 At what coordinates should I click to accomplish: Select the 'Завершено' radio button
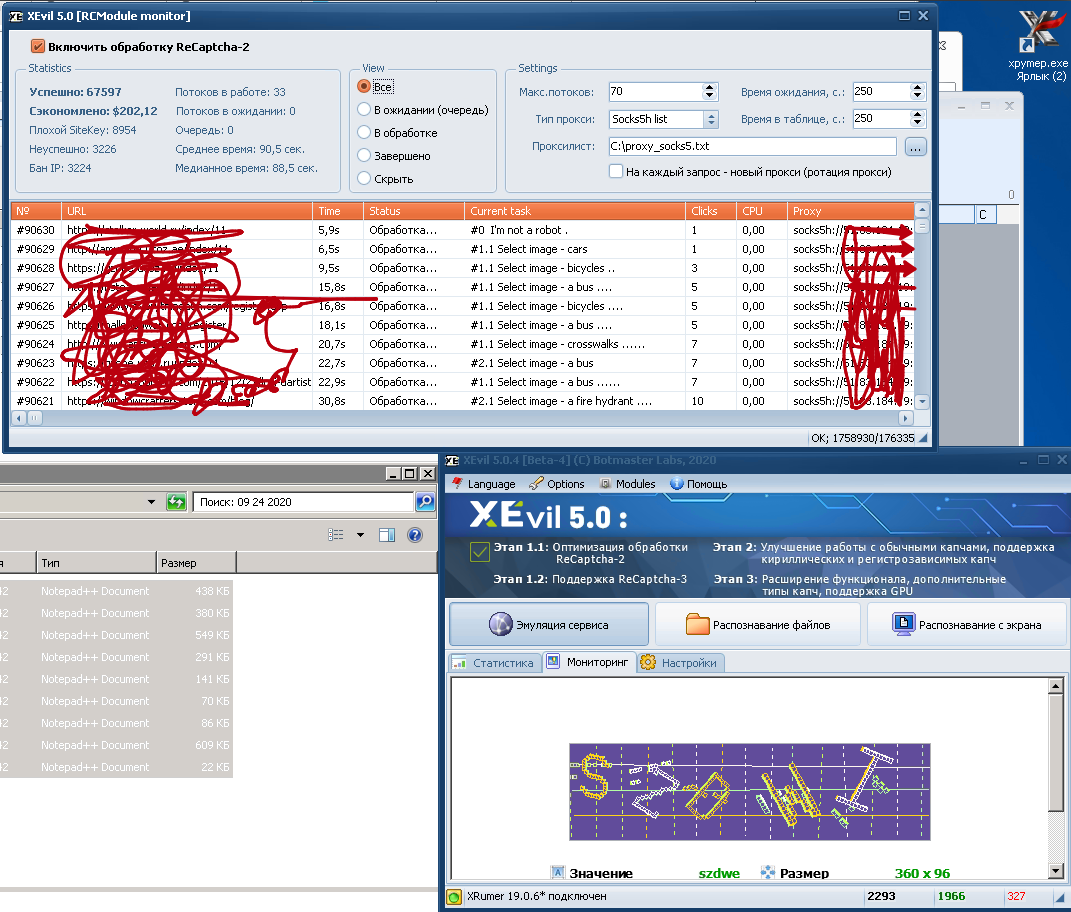(364, 156)
